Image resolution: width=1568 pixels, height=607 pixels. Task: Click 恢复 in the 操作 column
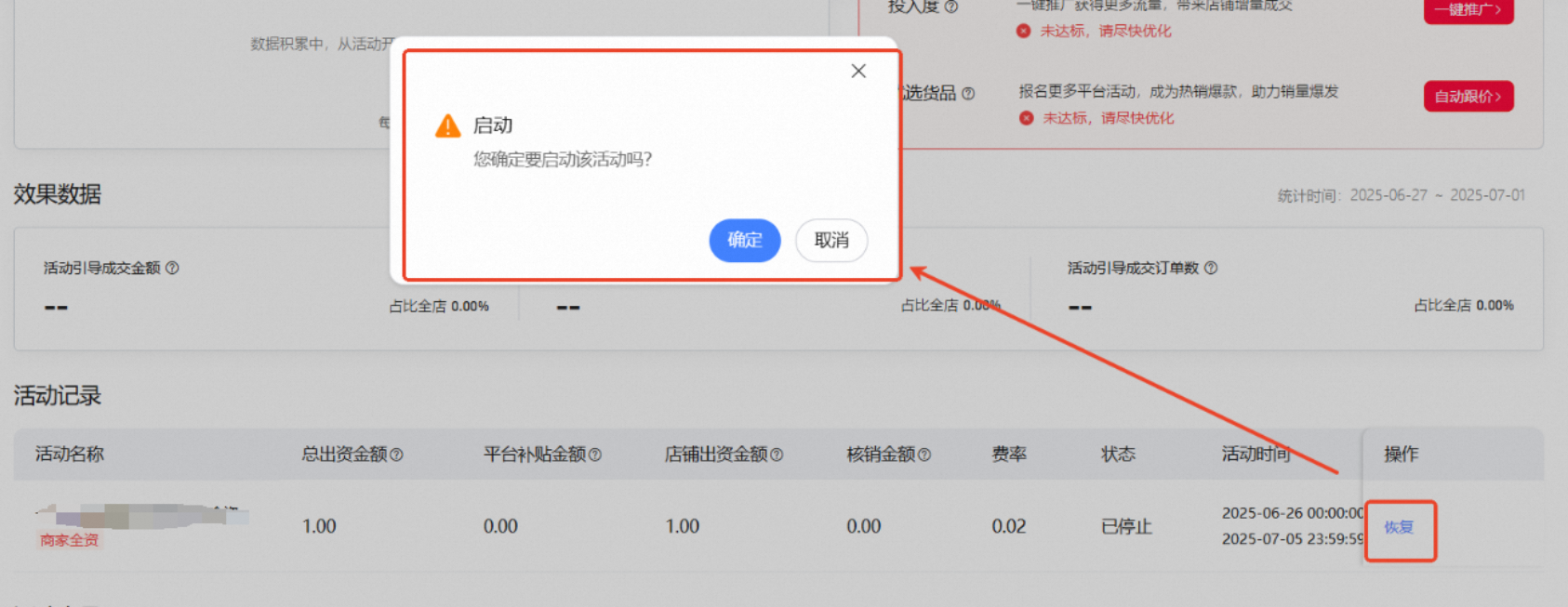click(x=1399, y=527)
